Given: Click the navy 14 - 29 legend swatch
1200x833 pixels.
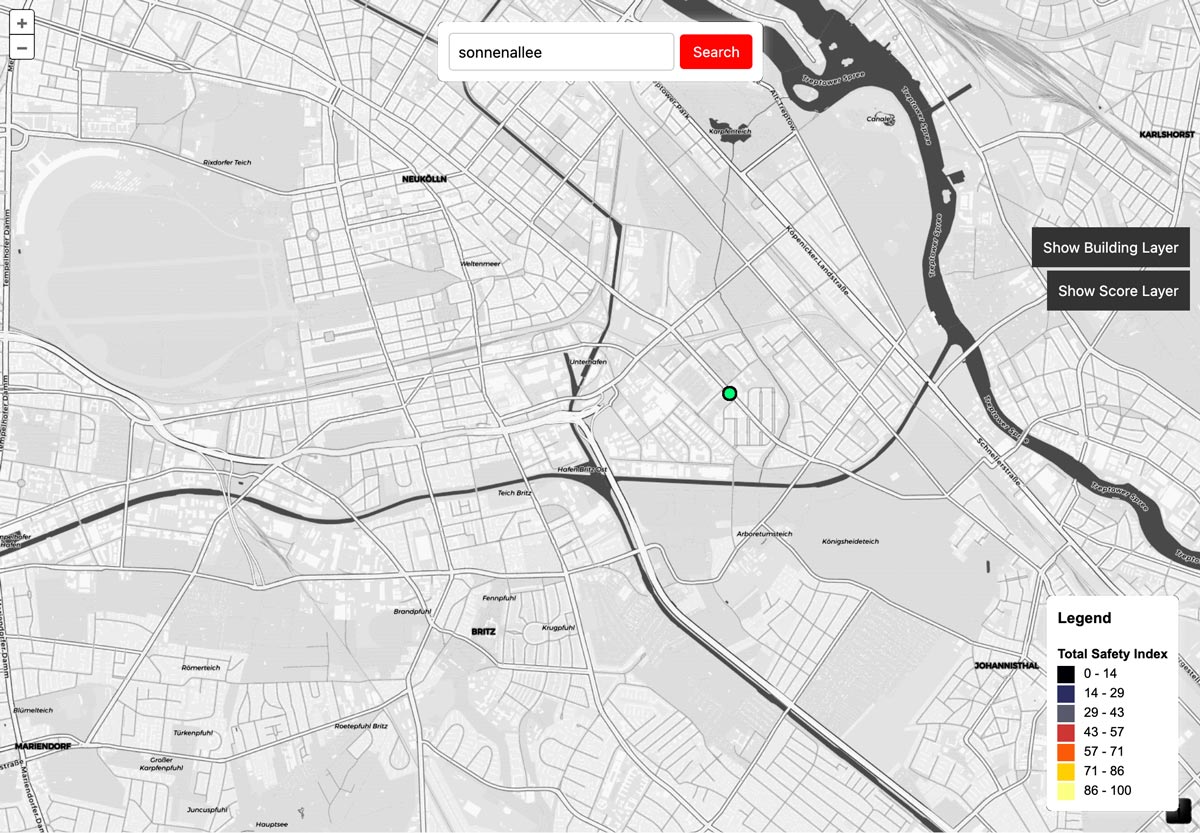Looking at the screenshot, I should (1066, 693).
